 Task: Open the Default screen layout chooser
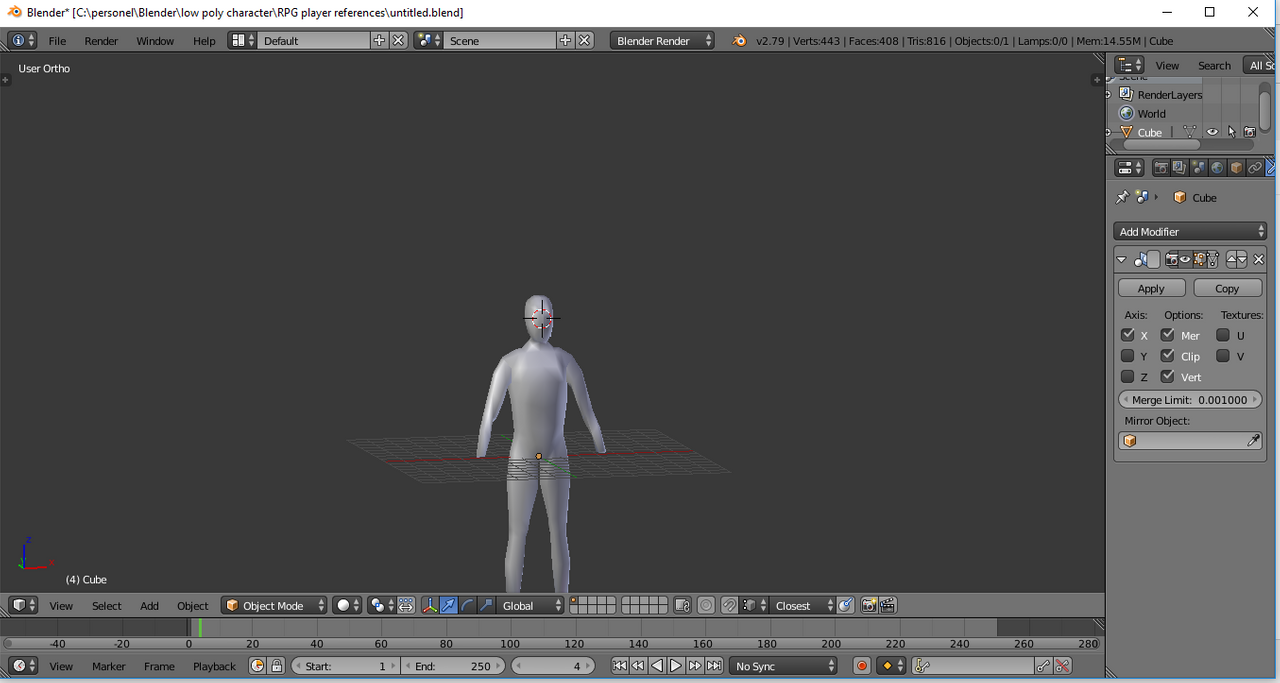[x=243, y=41]
